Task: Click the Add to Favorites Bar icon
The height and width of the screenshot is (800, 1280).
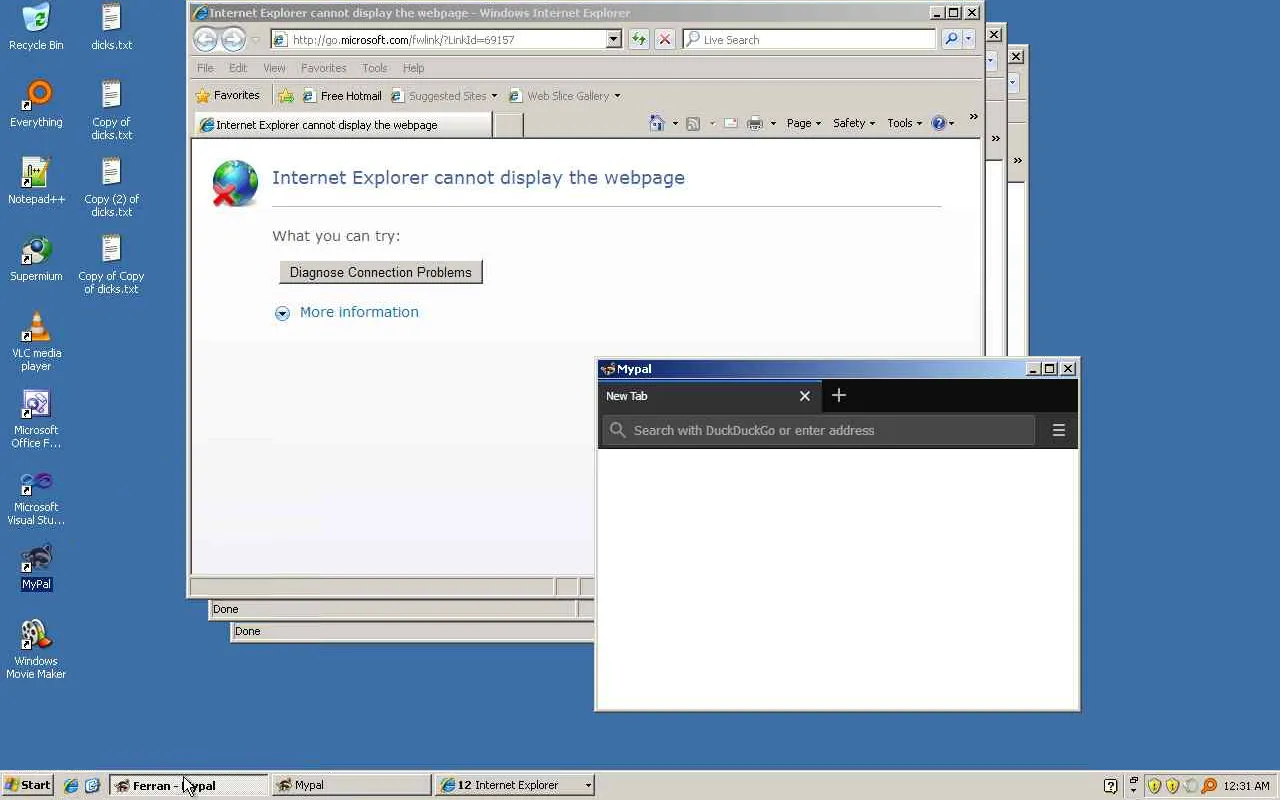Action: [x=286, y=96]
